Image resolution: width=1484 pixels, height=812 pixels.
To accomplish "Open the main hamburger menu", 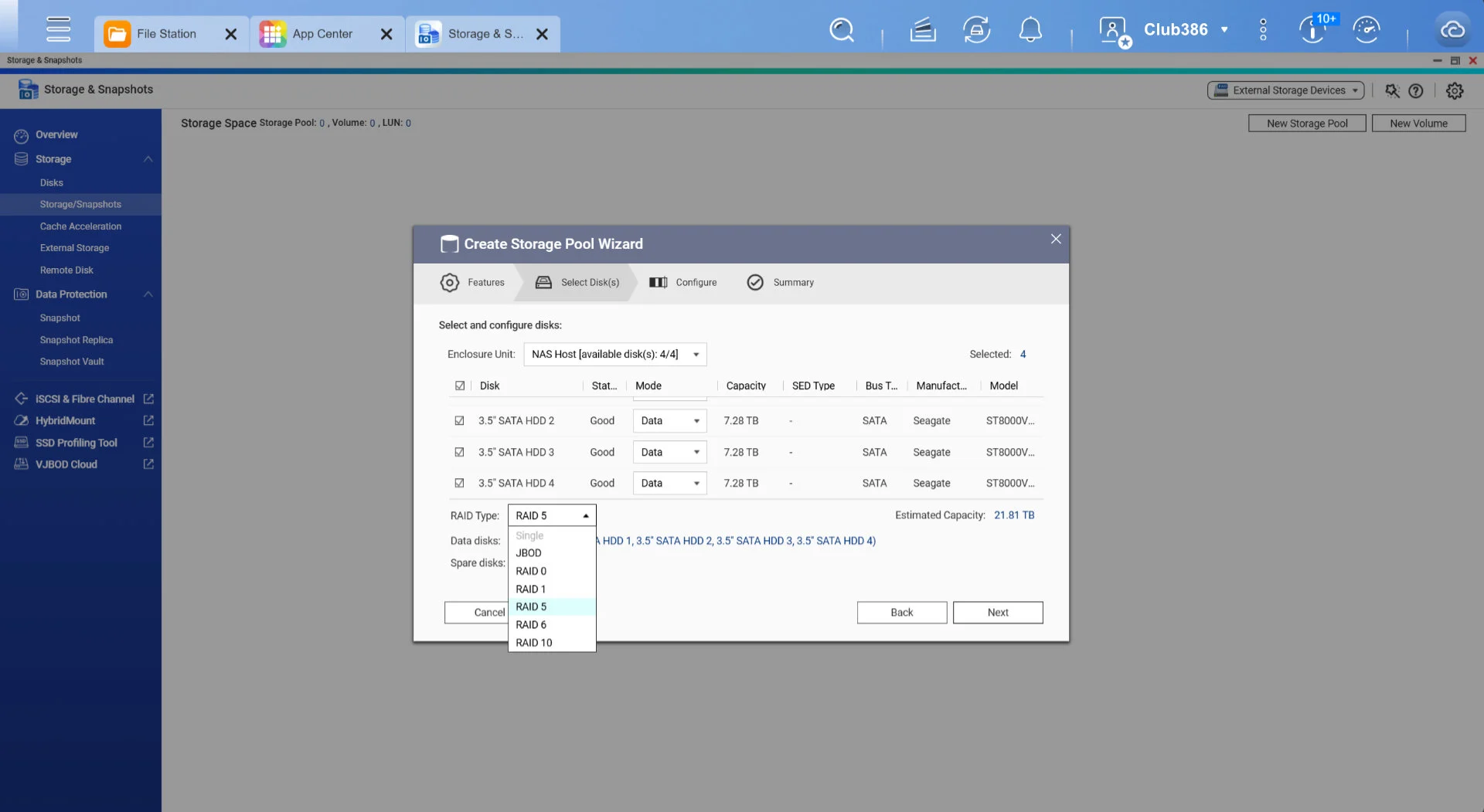I will click(x=58, y=29).
